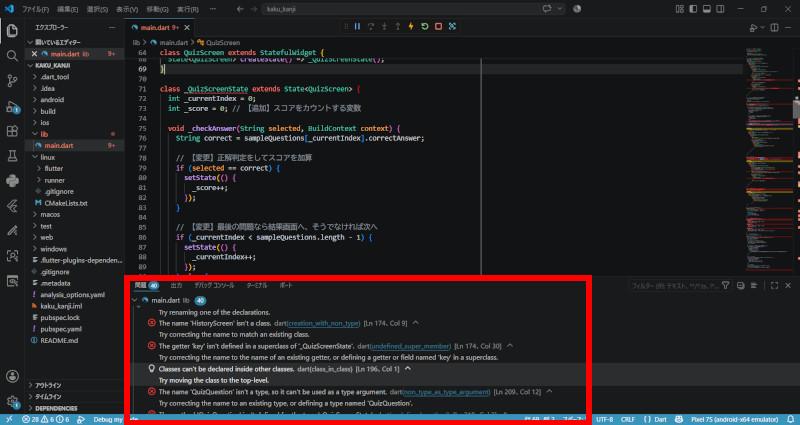Switch to the Debug Console tab
Screen dimensions: 800x425
214,286
